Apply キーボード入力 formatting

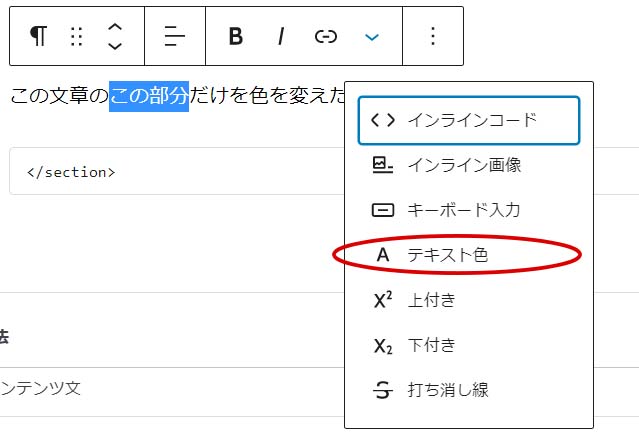click(x=464, y=210)
